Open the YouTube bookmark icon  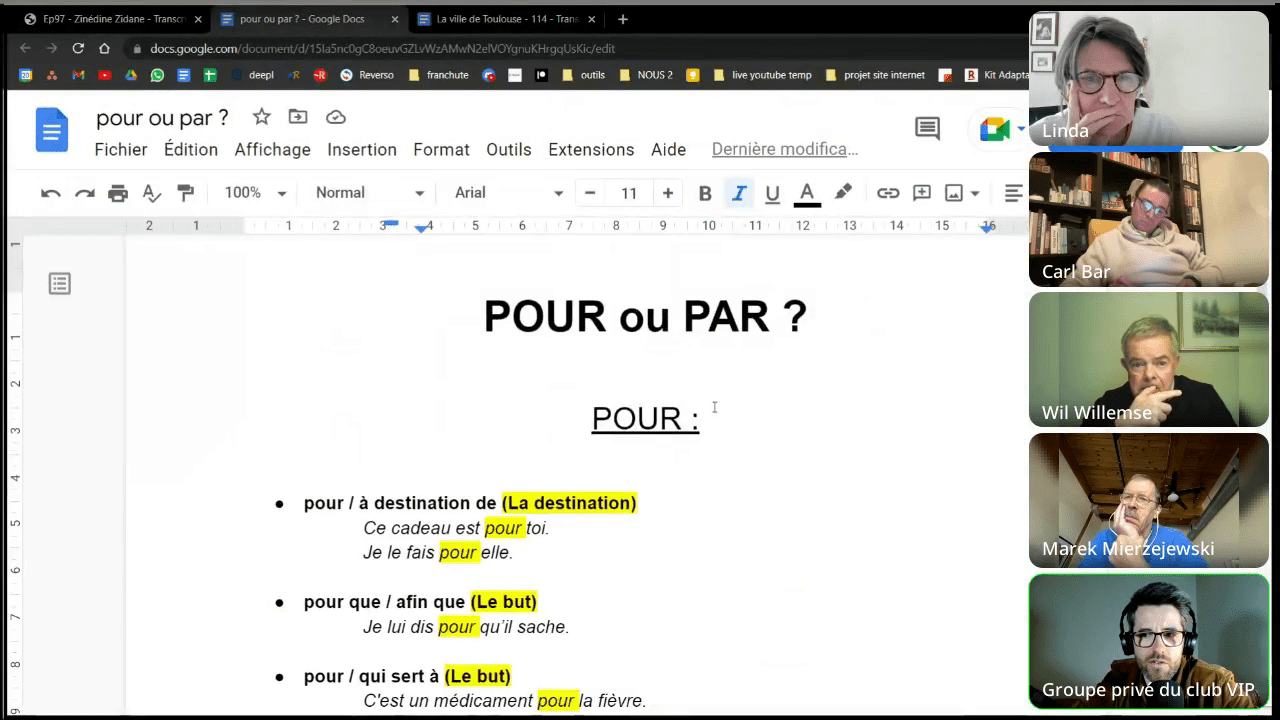click(x=105, y=75)
